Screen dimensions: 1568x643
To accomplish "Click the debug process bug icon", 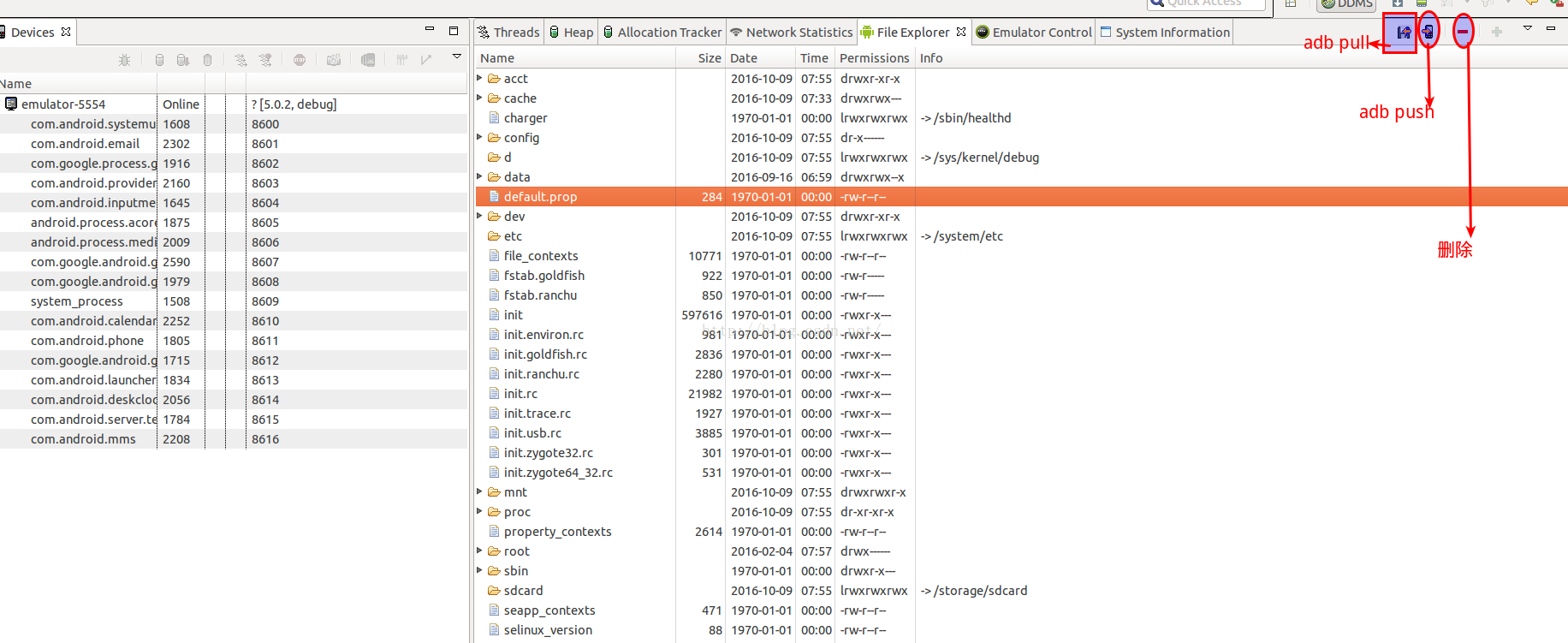I will pos(124,60).
